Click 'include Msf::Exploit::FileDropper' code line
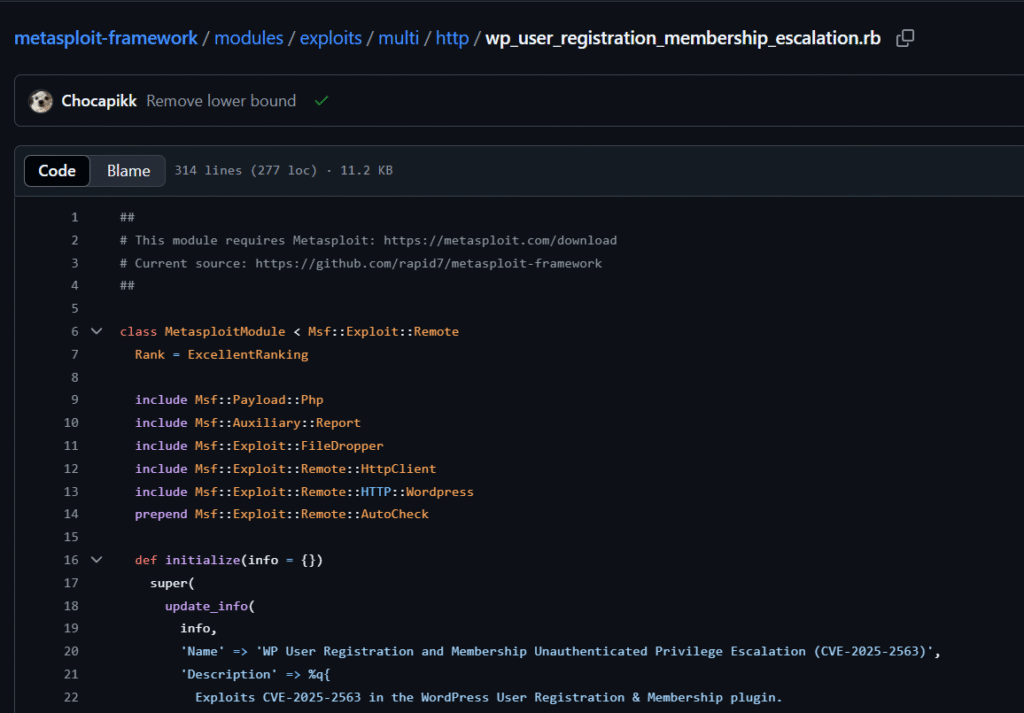The width and height of the screenshot is (1024, 713). pyautogui.click(x=259, y=446)
